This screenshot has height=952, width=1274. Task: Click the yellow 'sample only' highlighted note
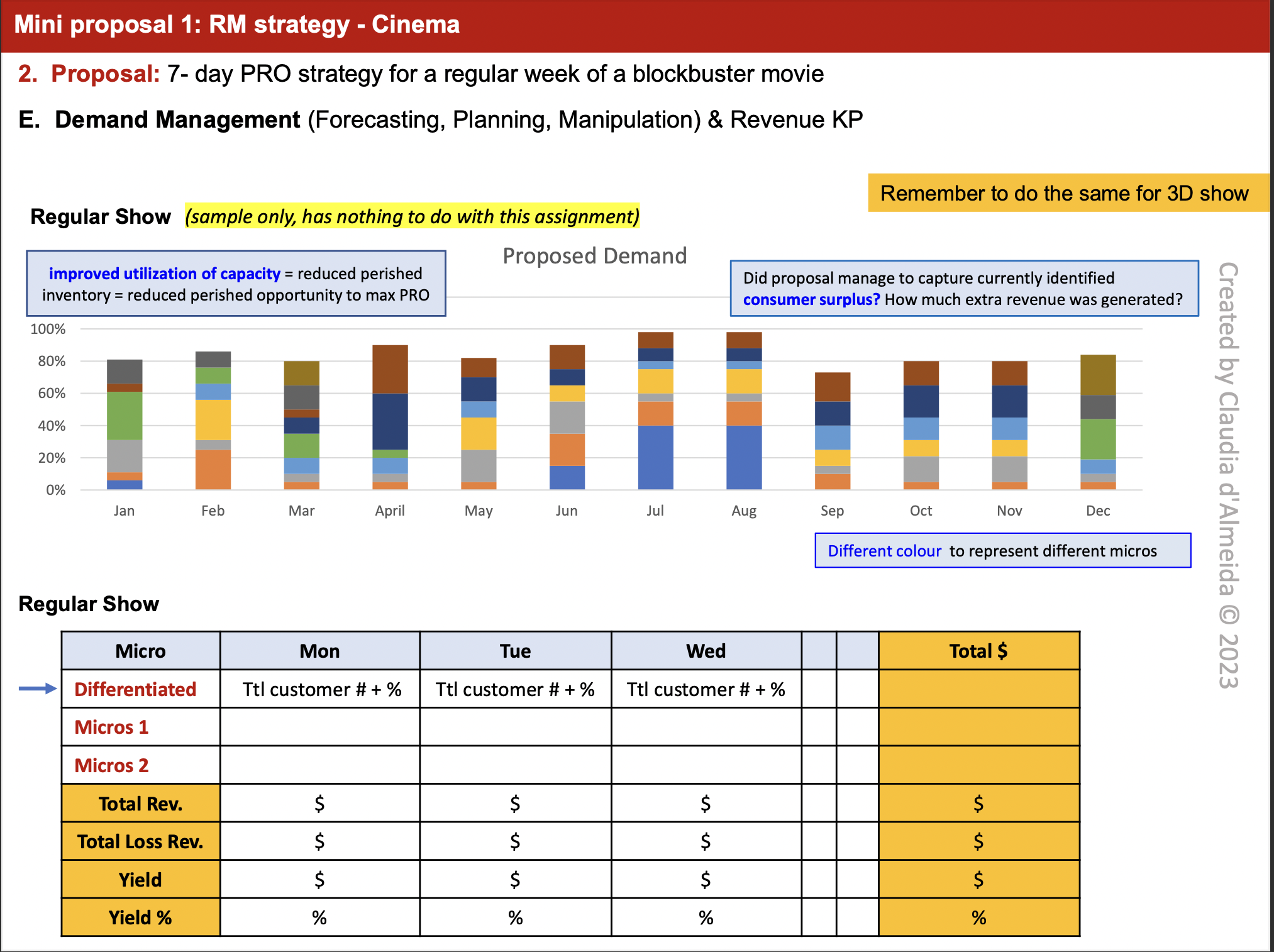point(412,216)
